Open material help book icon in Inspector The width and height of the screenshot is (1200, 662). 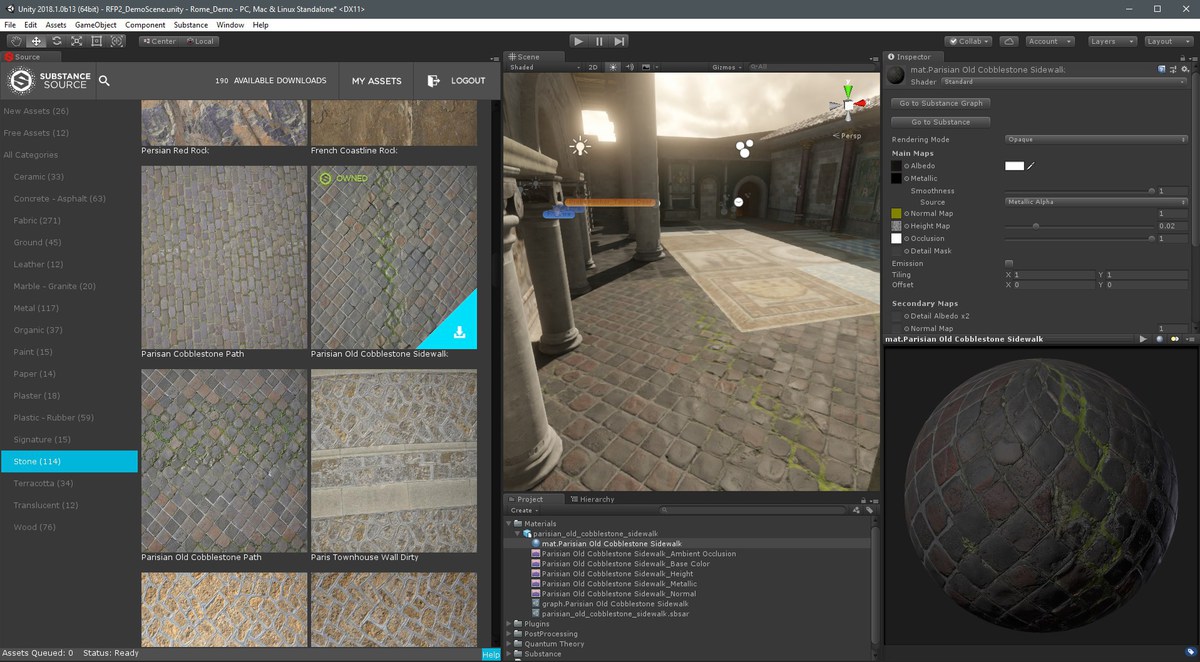tap(1161, 69)
